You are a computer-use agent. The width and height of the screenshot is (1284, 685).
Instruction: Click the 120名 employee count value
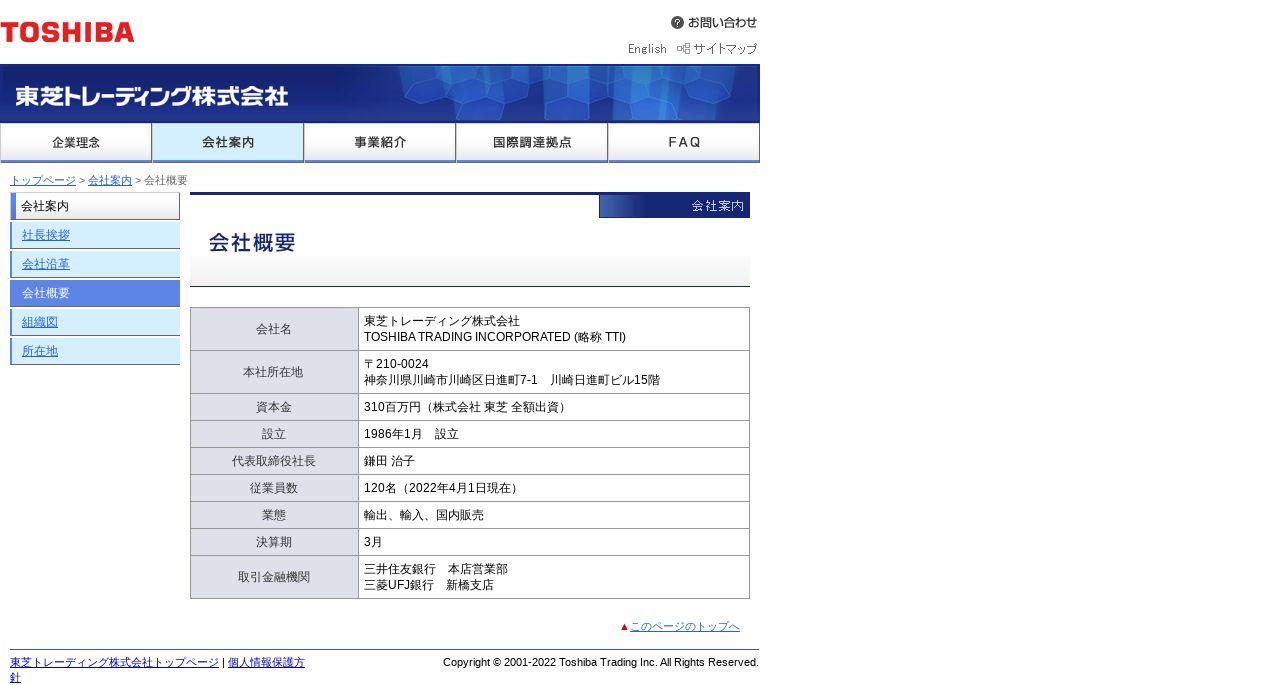(443, 488)
